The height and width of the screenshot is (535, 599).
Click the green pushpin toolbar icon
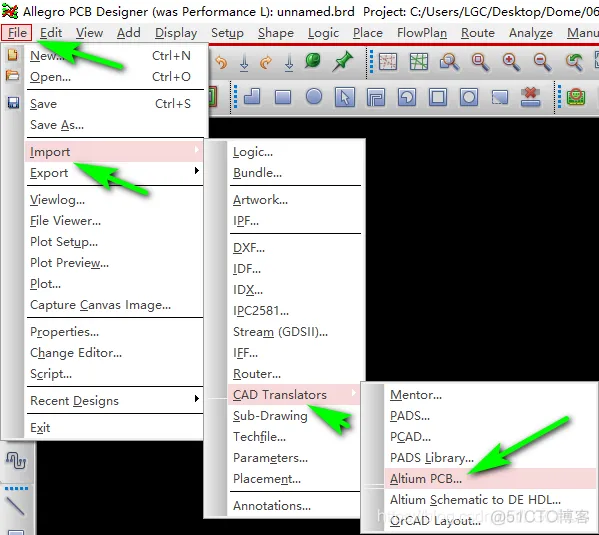click(342, 62)
